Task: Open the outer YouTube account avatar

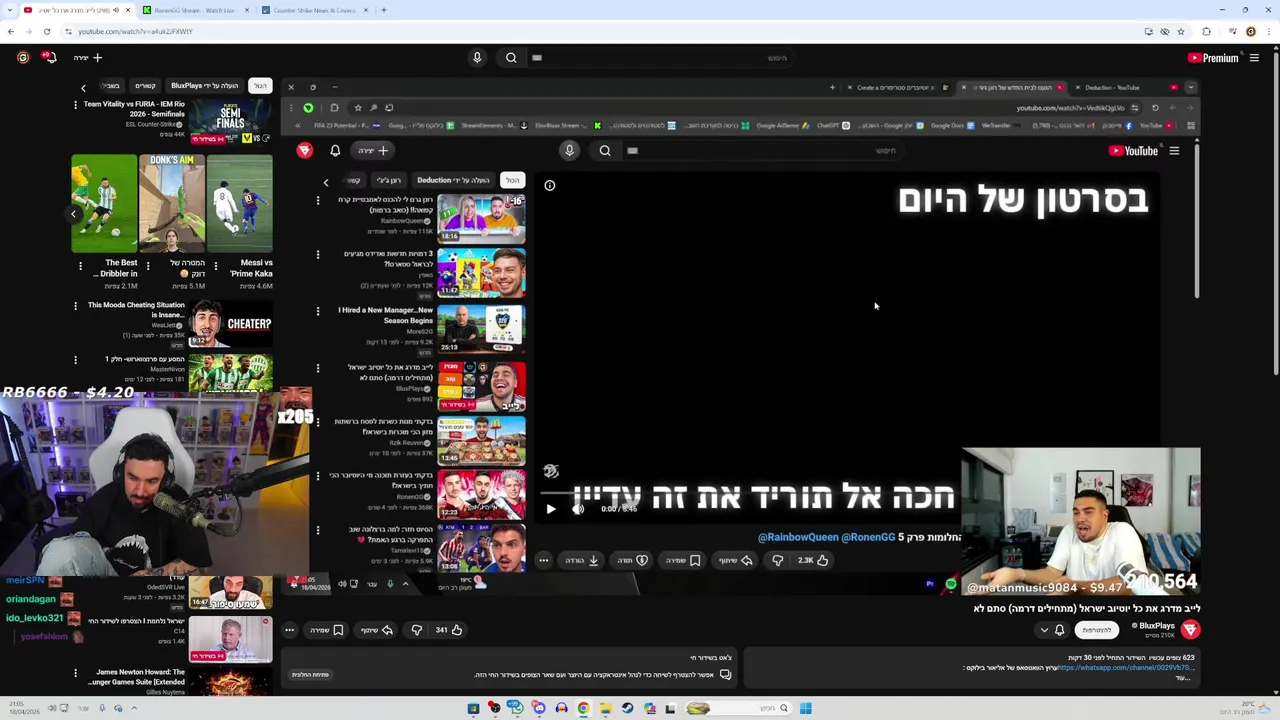Action: (23, 58)
